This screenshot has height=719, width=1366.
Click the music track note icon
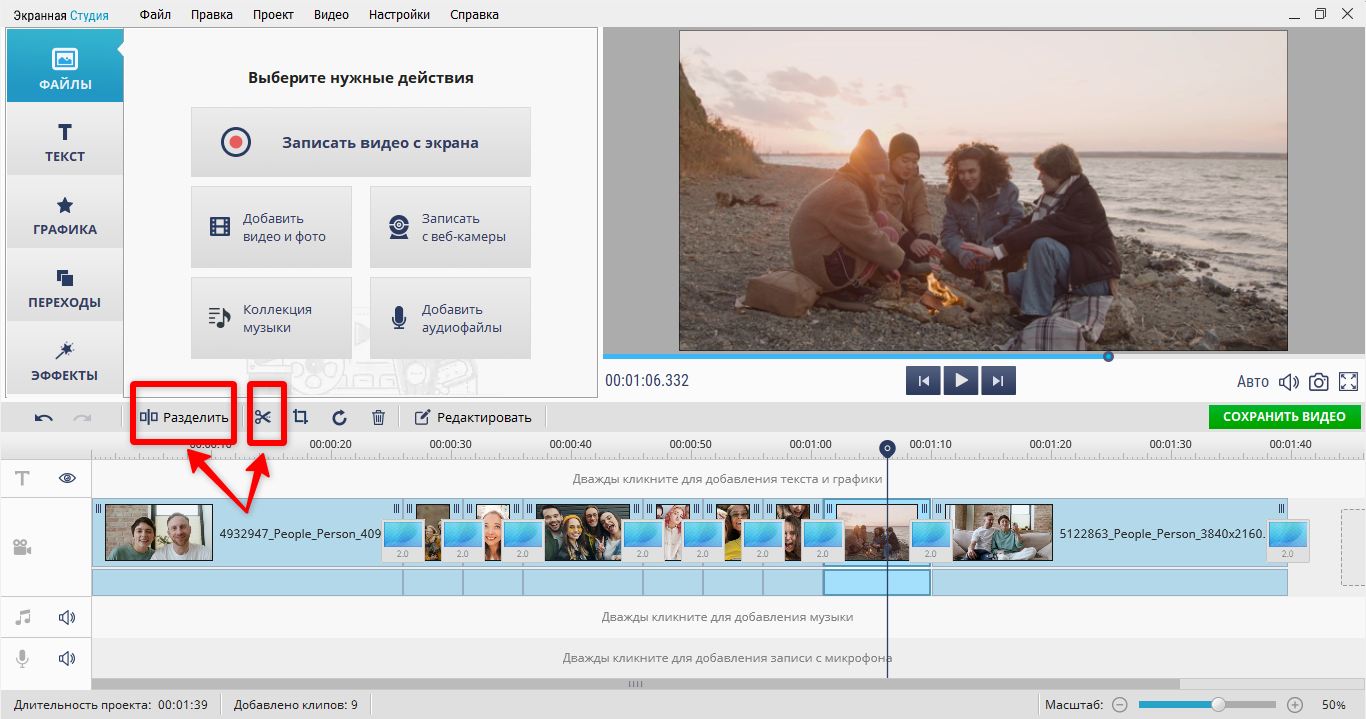23,617
